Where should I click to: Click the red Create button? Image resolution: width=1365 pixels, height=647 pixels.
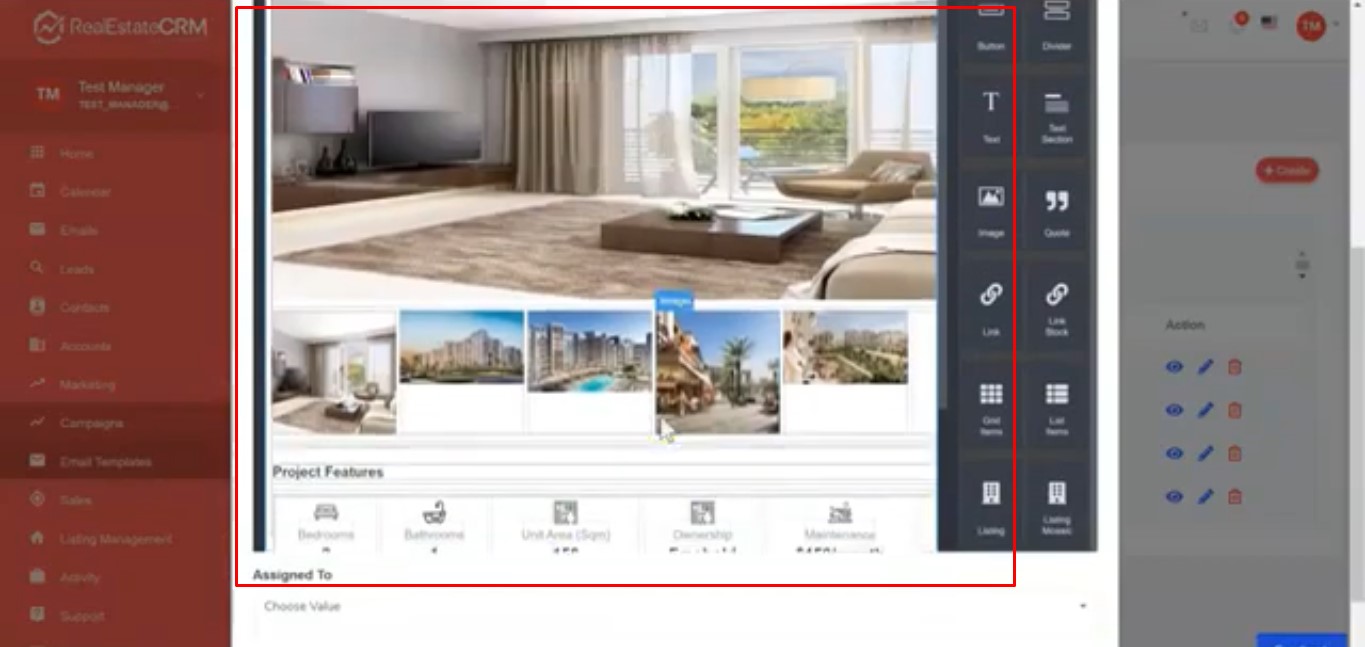pyautogui.click(x=1286, y=171)
